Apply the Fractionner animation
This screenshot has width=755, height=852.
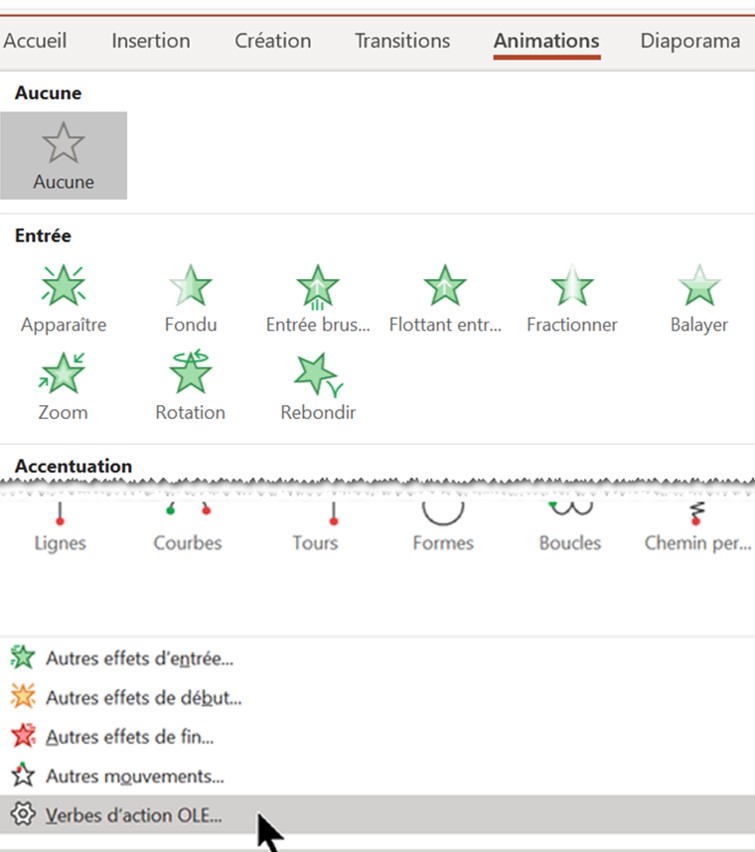point(572,298)
